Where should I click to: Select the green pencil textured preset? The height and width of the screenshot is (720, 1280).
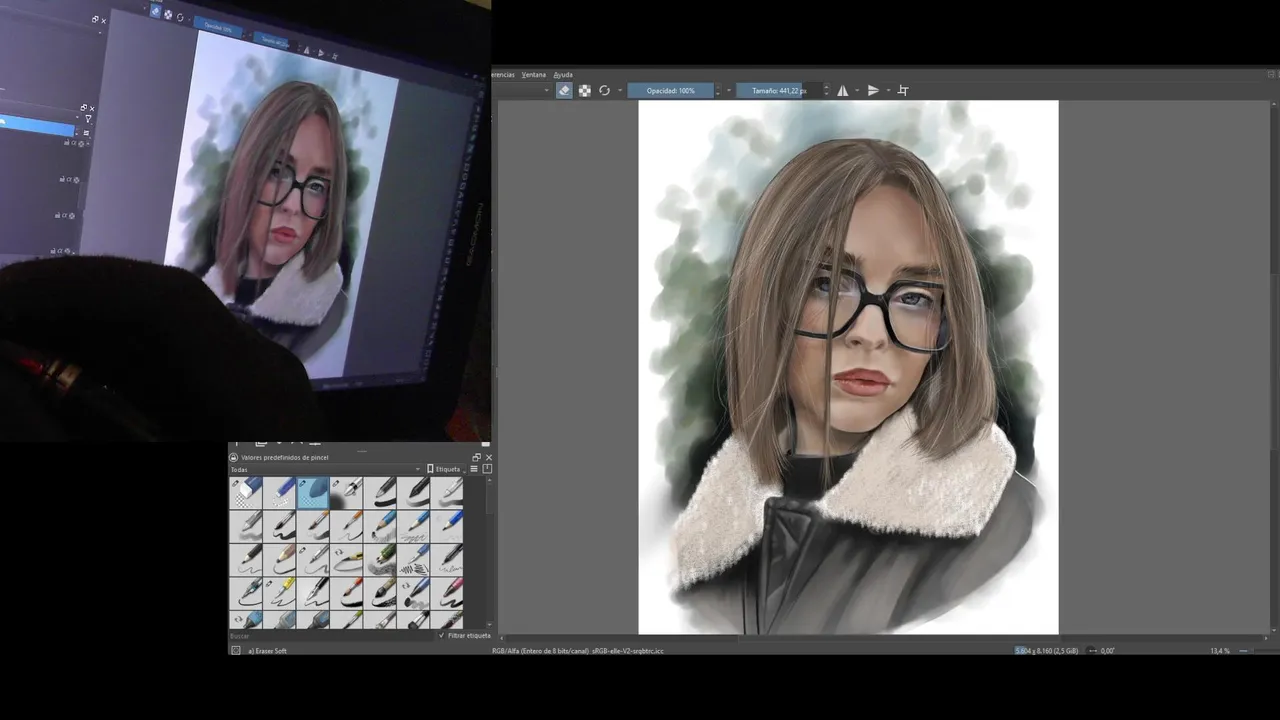tap(380, 558)
